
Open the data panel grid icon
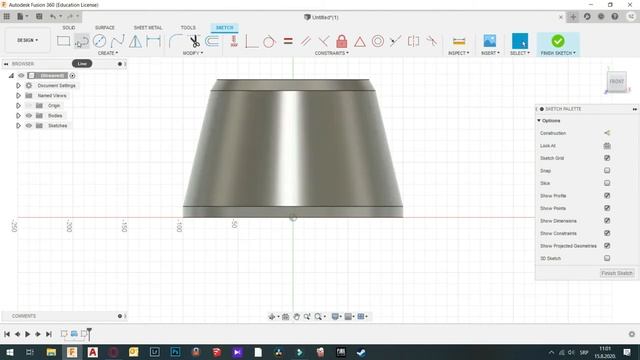coord(7,17)
